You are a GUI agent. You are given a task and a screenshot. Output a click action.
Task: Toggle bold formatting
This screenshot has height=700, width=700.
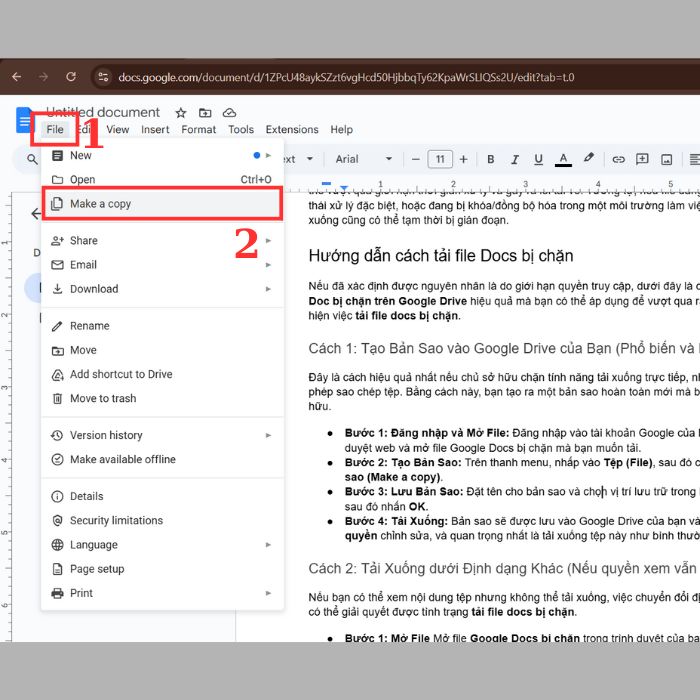coord(491,159)
